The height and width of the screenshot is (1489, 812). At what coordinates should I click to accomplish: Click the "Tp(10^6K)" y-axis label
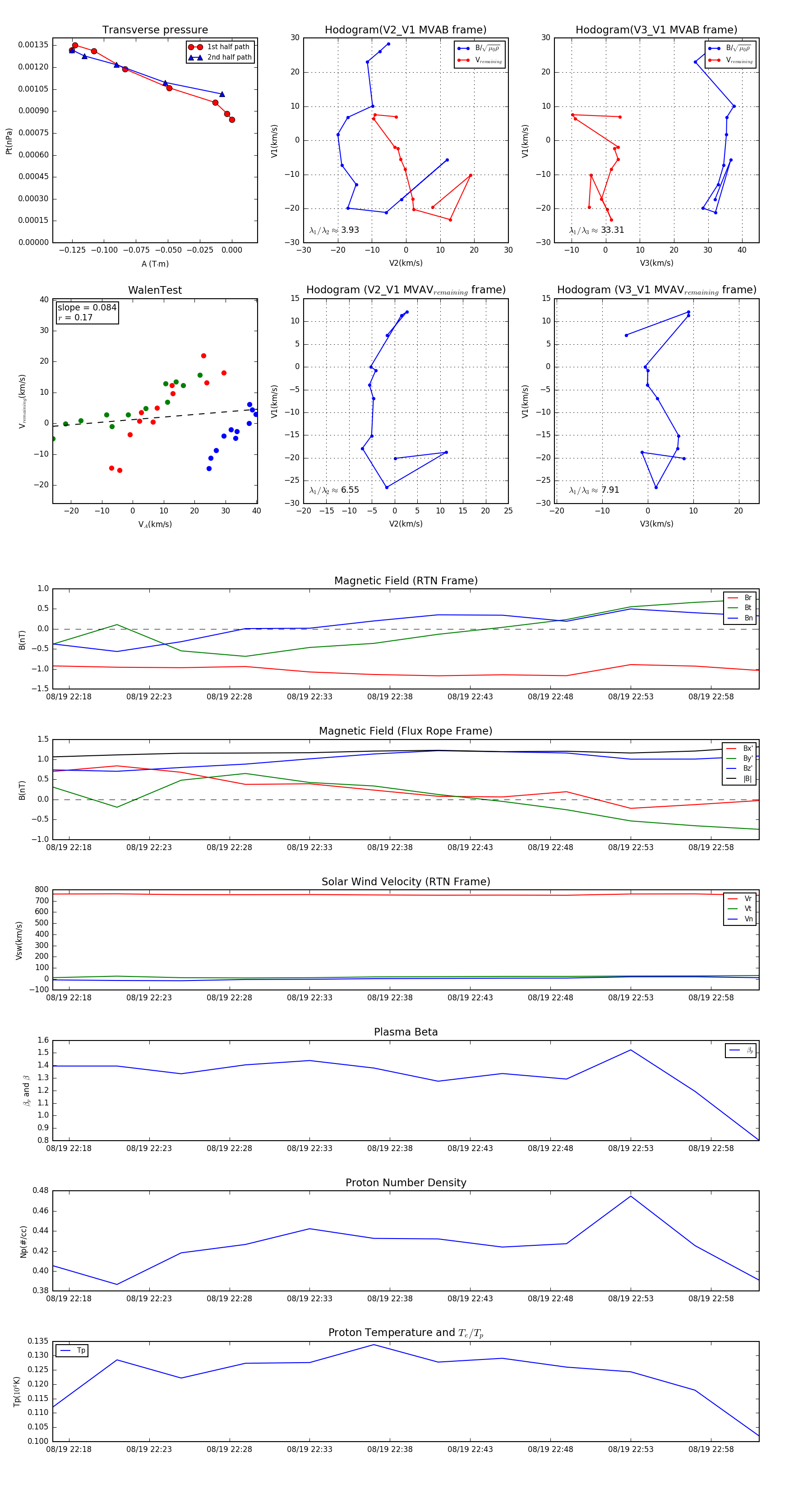(x=17, y=1392)
